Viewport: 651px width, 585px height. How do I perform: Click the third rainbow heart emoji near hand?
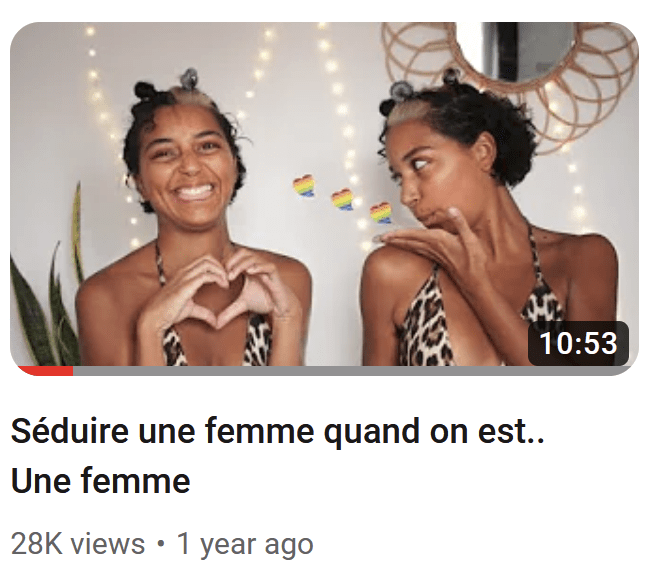click(381, 213)
